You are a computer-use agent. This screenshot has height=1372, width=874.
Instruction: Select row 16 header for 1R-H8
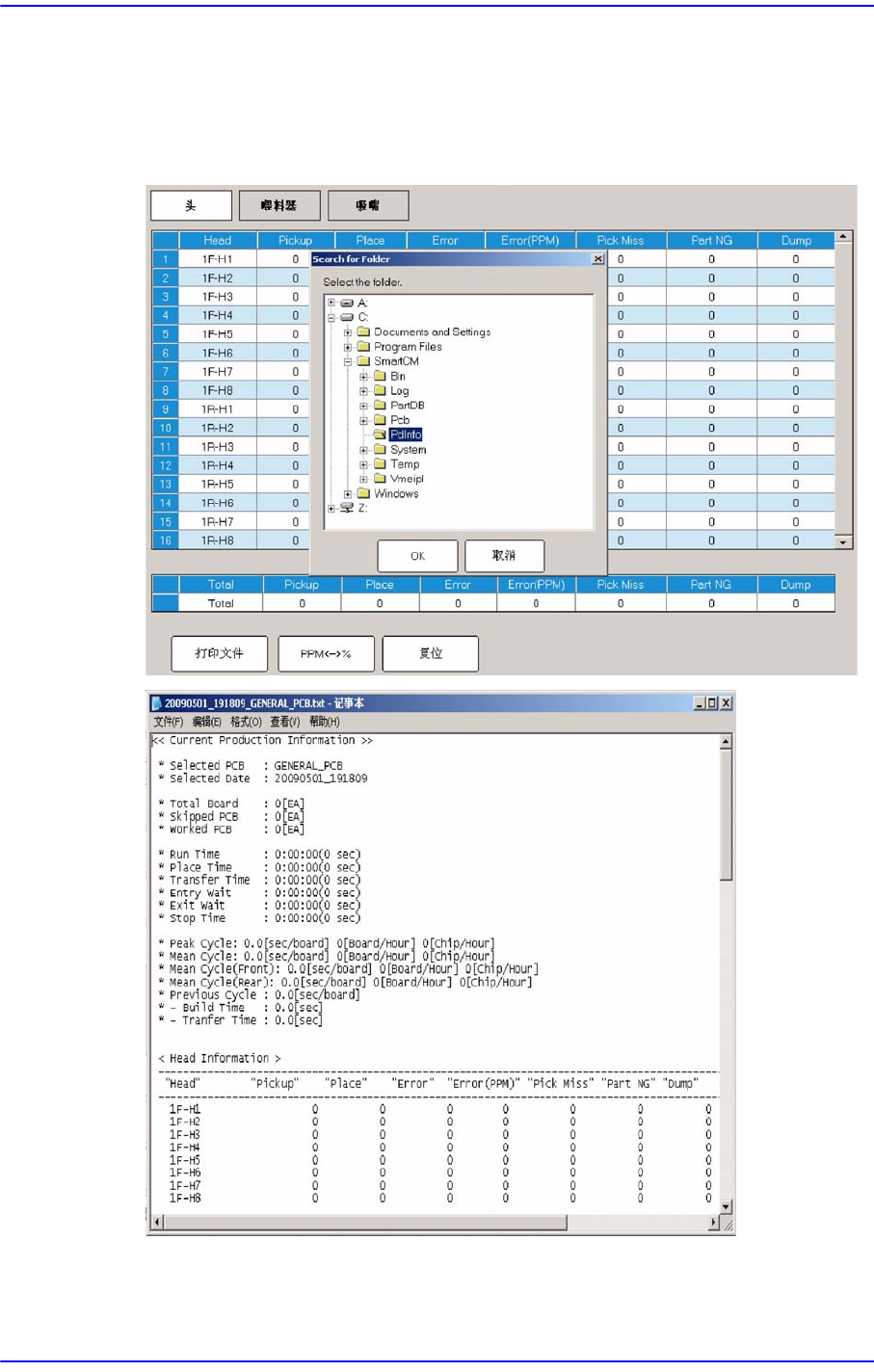click(165, 541)
